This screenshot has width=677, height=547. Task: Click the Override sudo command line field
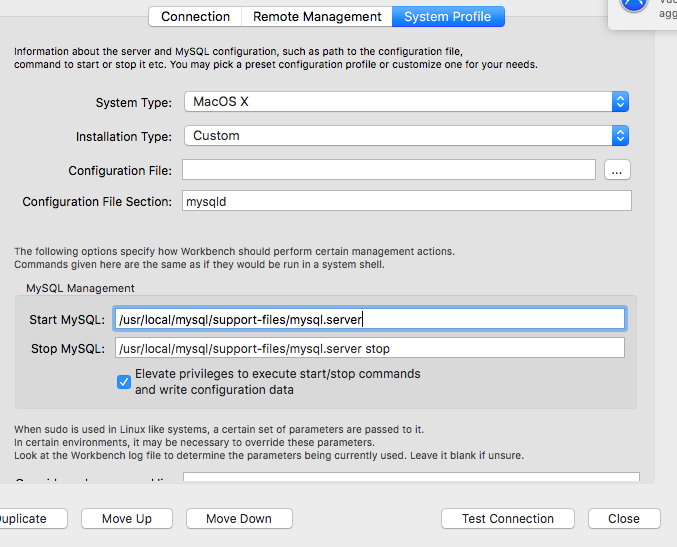click(411, 477)
